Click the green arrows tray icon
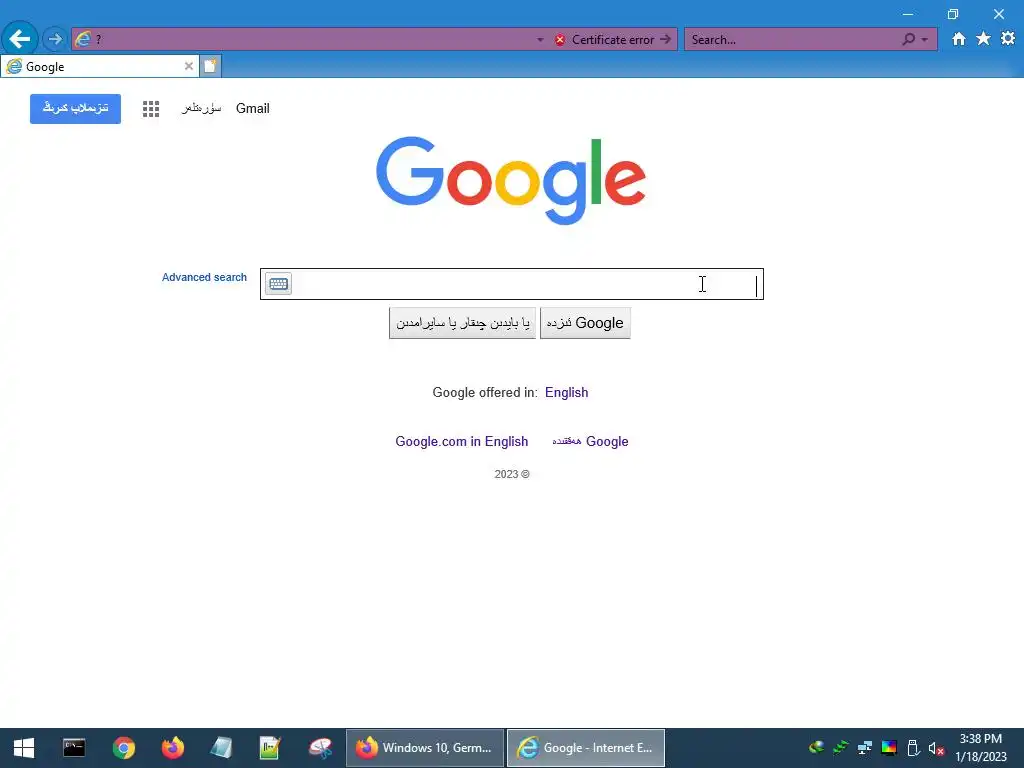The image size is (1024, 768). pos(840,748)
